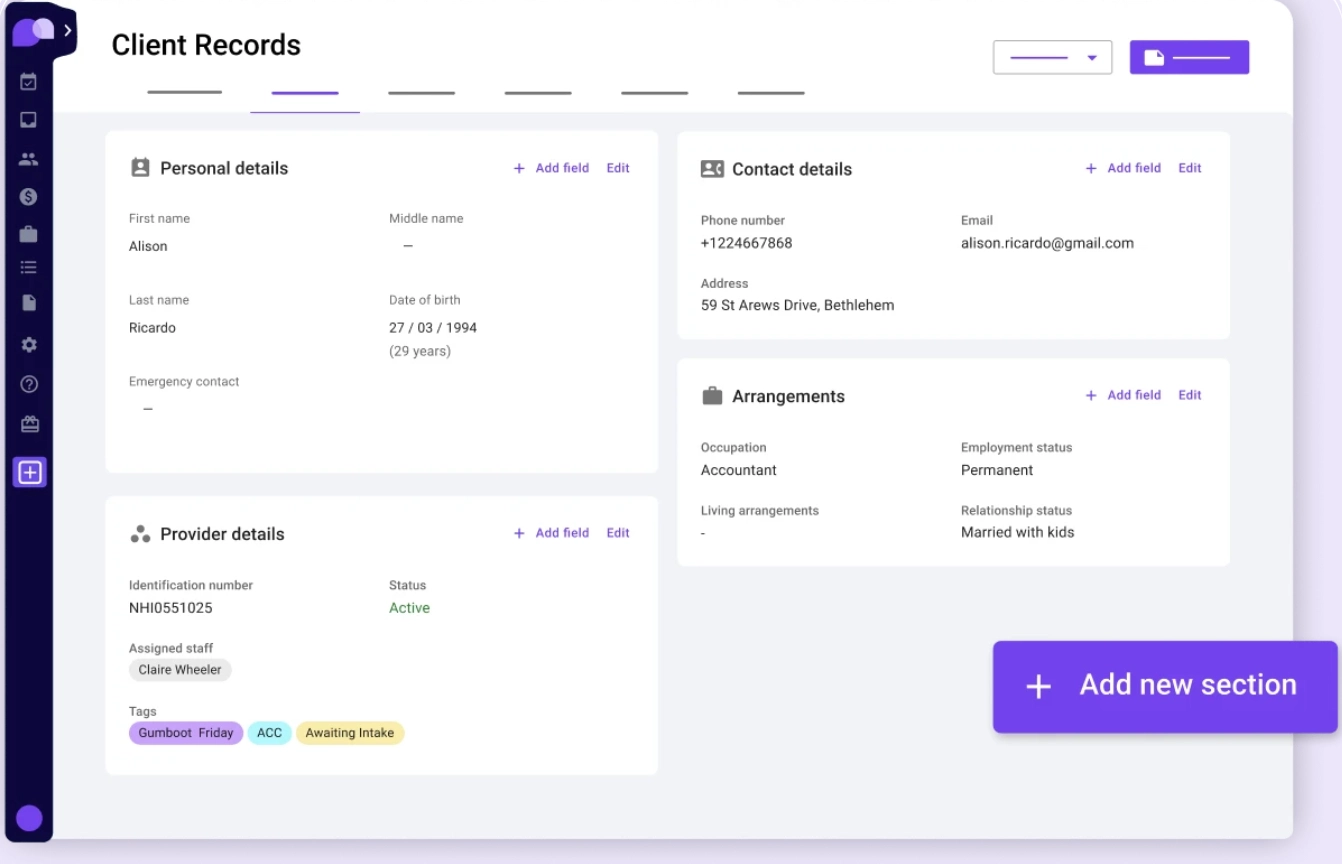Open the Billing dollar icon
Viewport: 1342px width, 864px height.
point(28,196)
